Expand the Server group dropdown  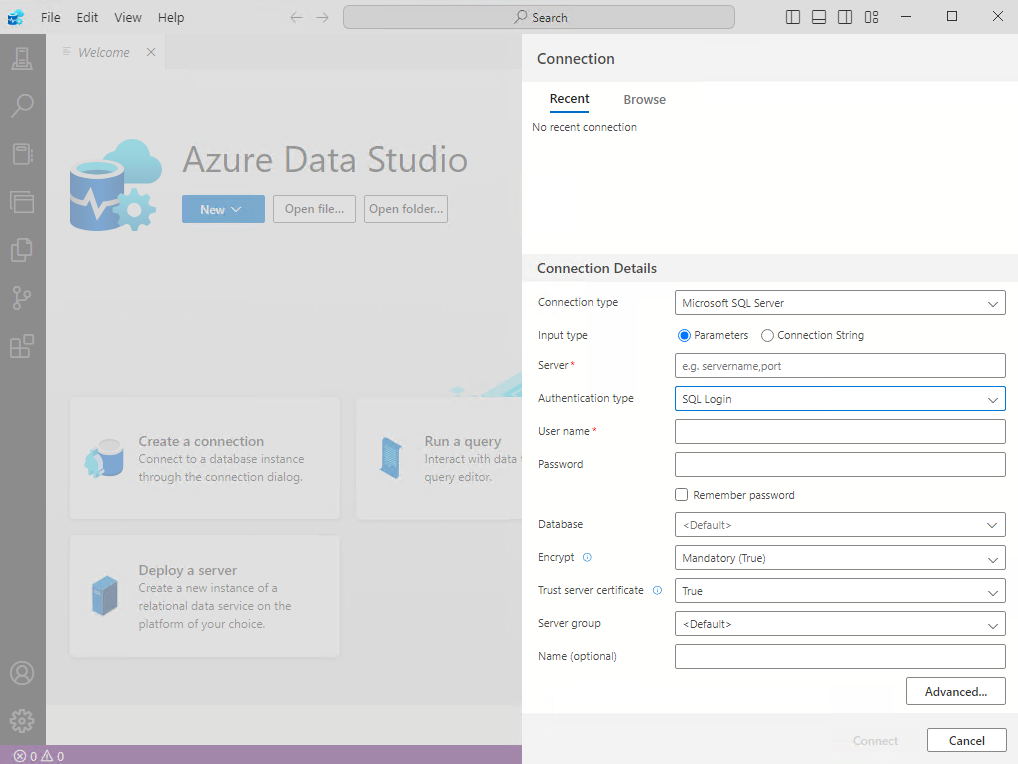click(x=840, y=624)
